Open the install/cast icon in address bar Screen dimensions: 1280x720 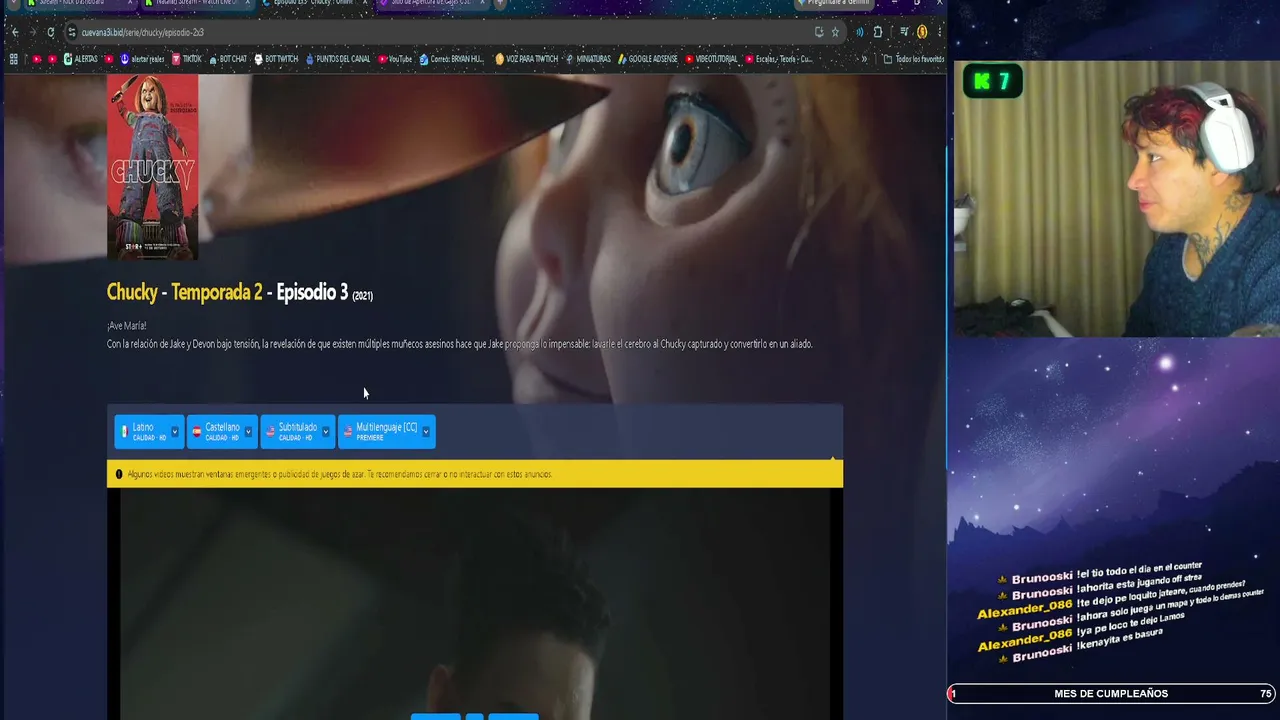(819, 32)
